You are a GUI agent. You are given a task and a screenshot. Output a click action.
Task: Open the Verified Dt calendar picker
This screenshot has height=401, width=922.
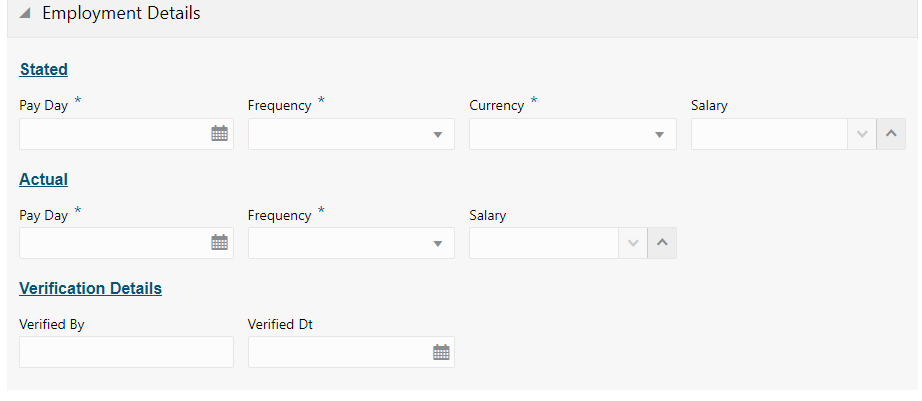pyautogui.click(x=441, y=352)
